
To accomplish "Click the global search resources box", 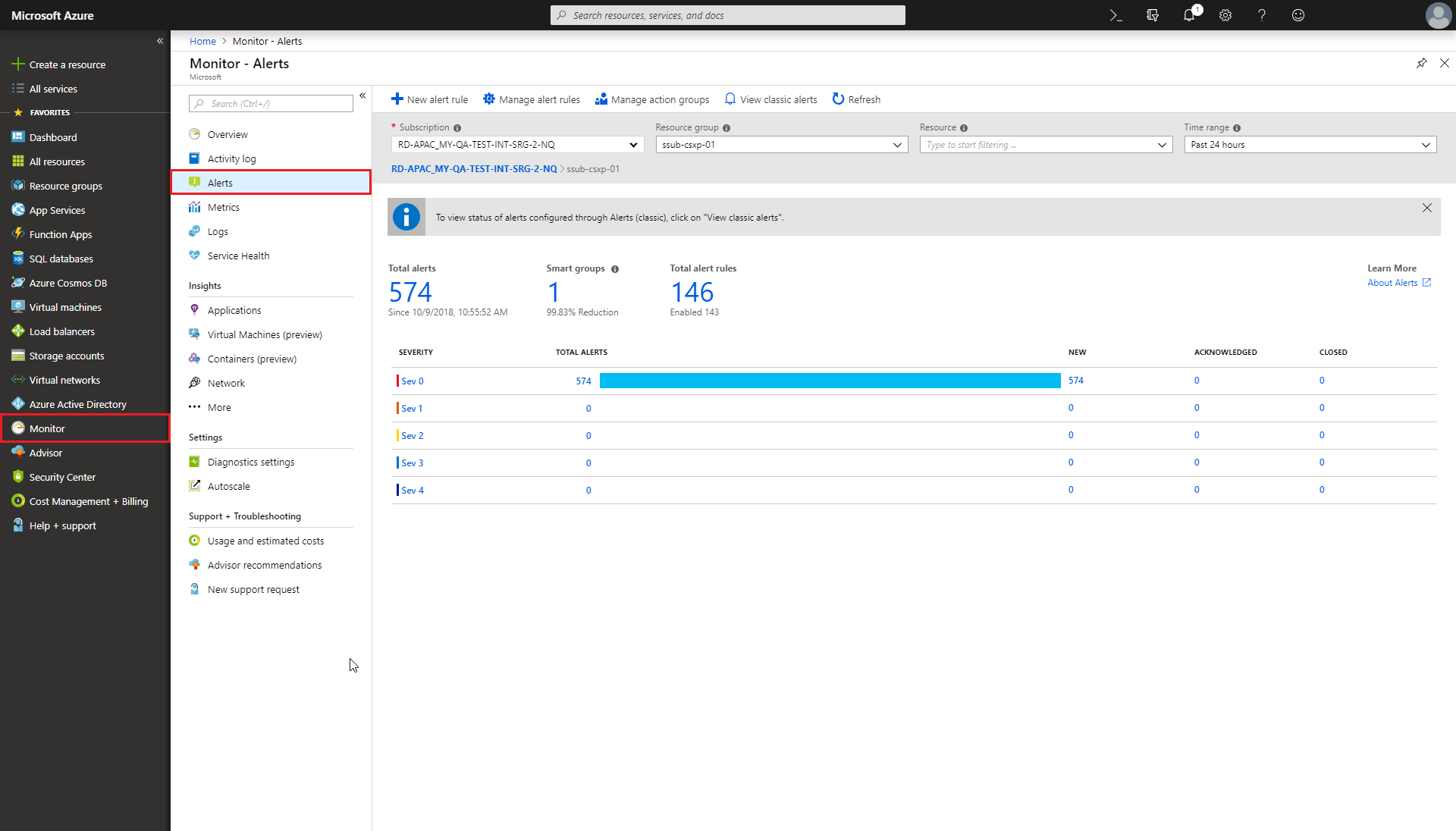I will (728, 15).
